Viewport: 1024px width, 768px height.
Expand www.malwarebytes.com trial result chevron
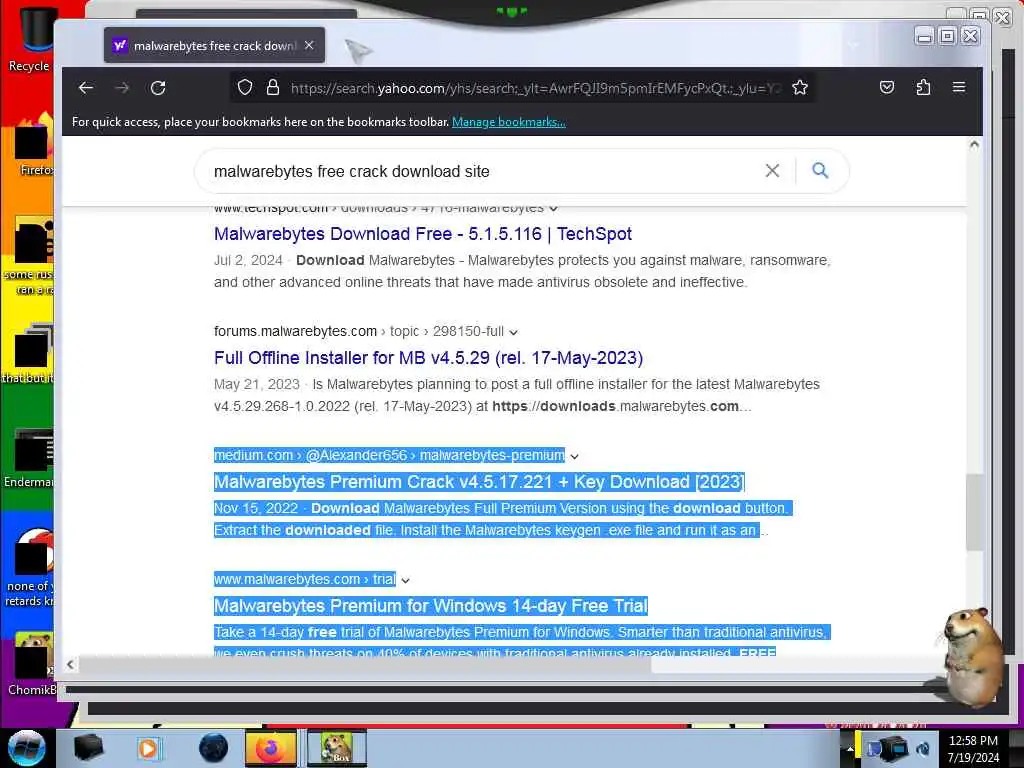406,581
